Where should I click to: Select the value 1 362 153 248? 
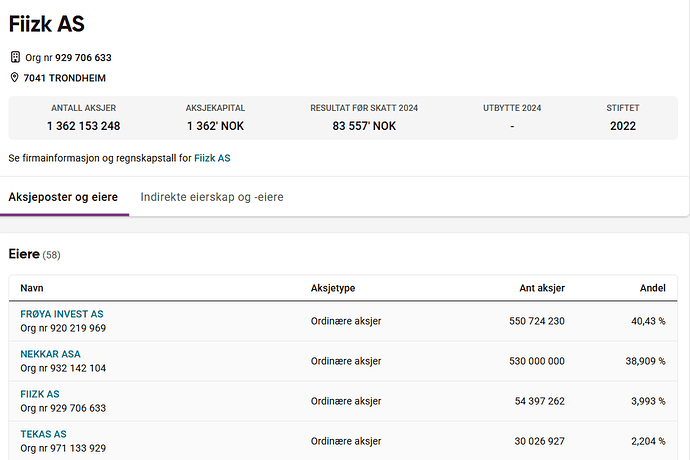(84, 126)
